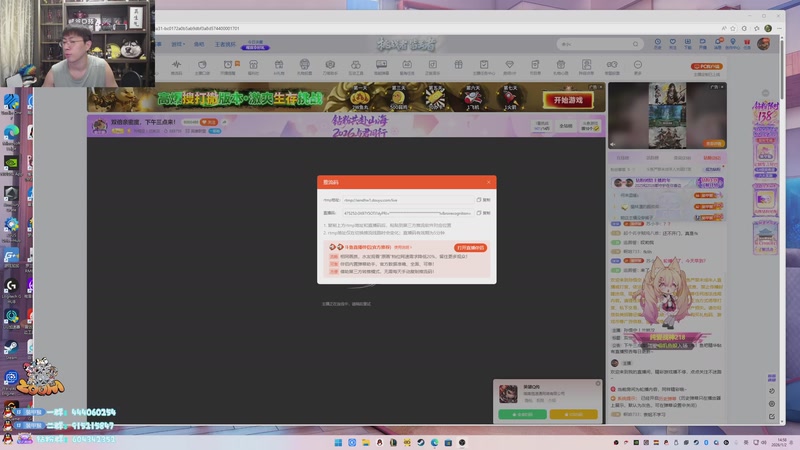This screenshot has height=450, width=800.
Task: Open Microsoft Edge from the taskbar
Action: pos(434,442)
